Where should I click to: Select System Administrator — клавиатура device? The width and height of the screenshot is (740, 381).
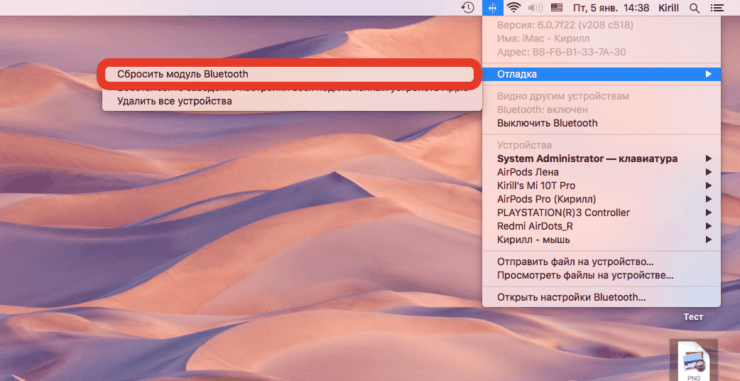tap(601, 159)
